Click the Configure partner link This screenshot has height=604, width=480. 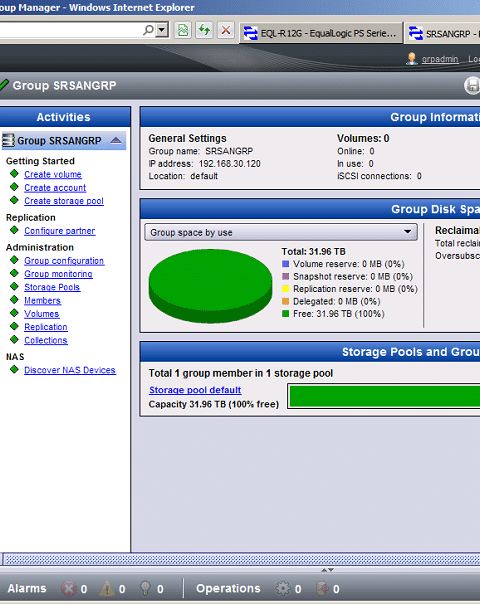(60, 231)
